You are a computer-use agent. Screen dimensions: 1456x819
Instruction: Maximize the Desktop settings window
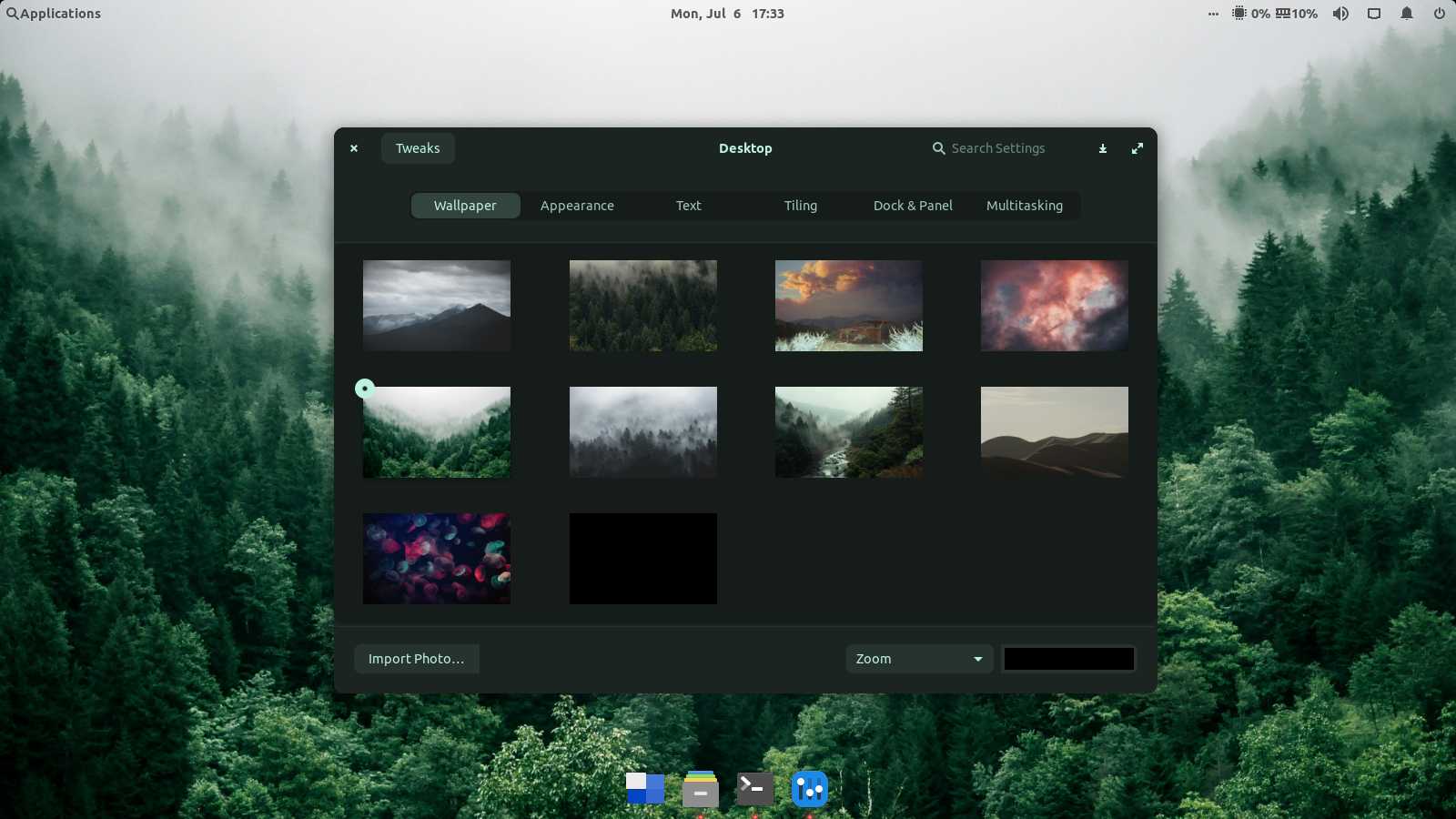pos(1137,148)
